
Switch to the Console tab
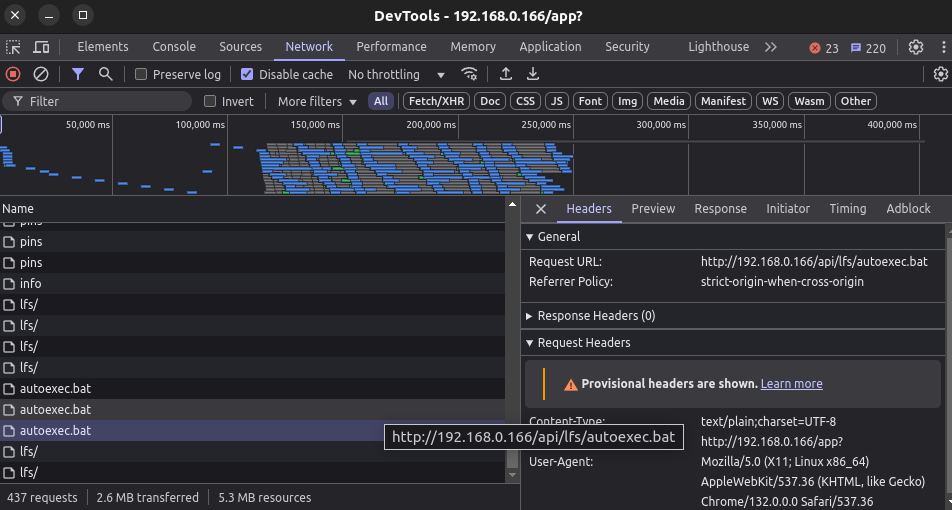174,47
